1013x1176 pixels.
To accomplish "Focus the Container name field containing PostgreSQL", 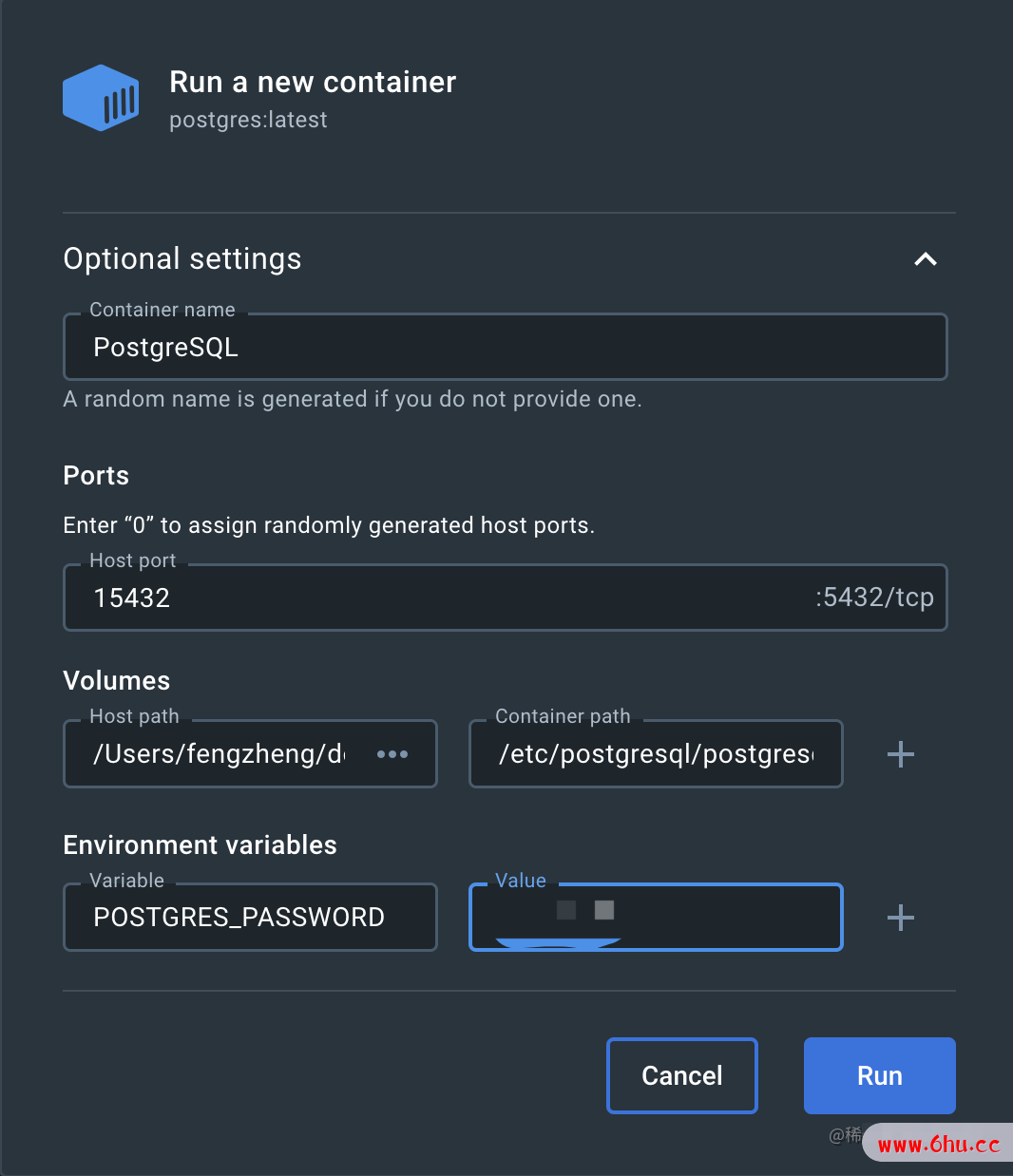I will [x=505, y=348].
